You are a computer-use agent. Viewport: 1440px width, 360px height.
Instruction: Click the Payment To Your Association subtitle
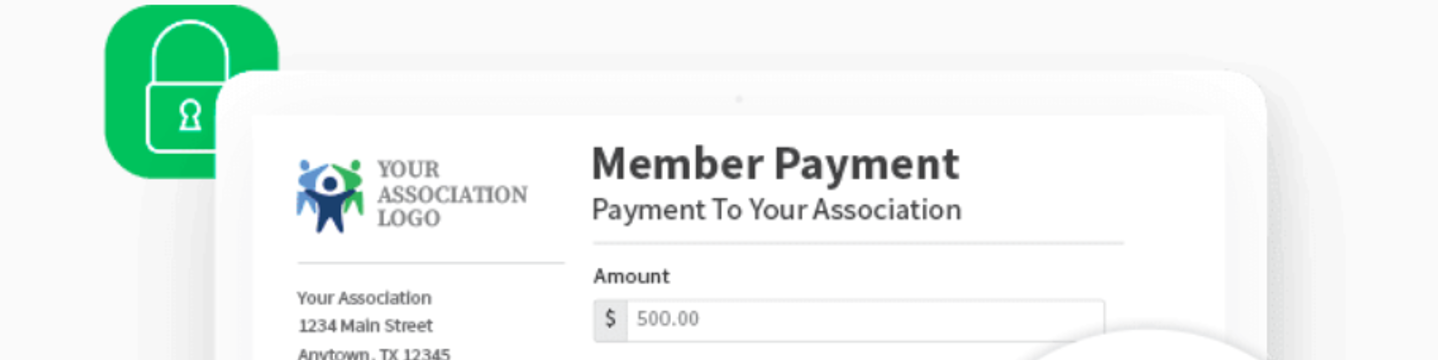[776, 210]
